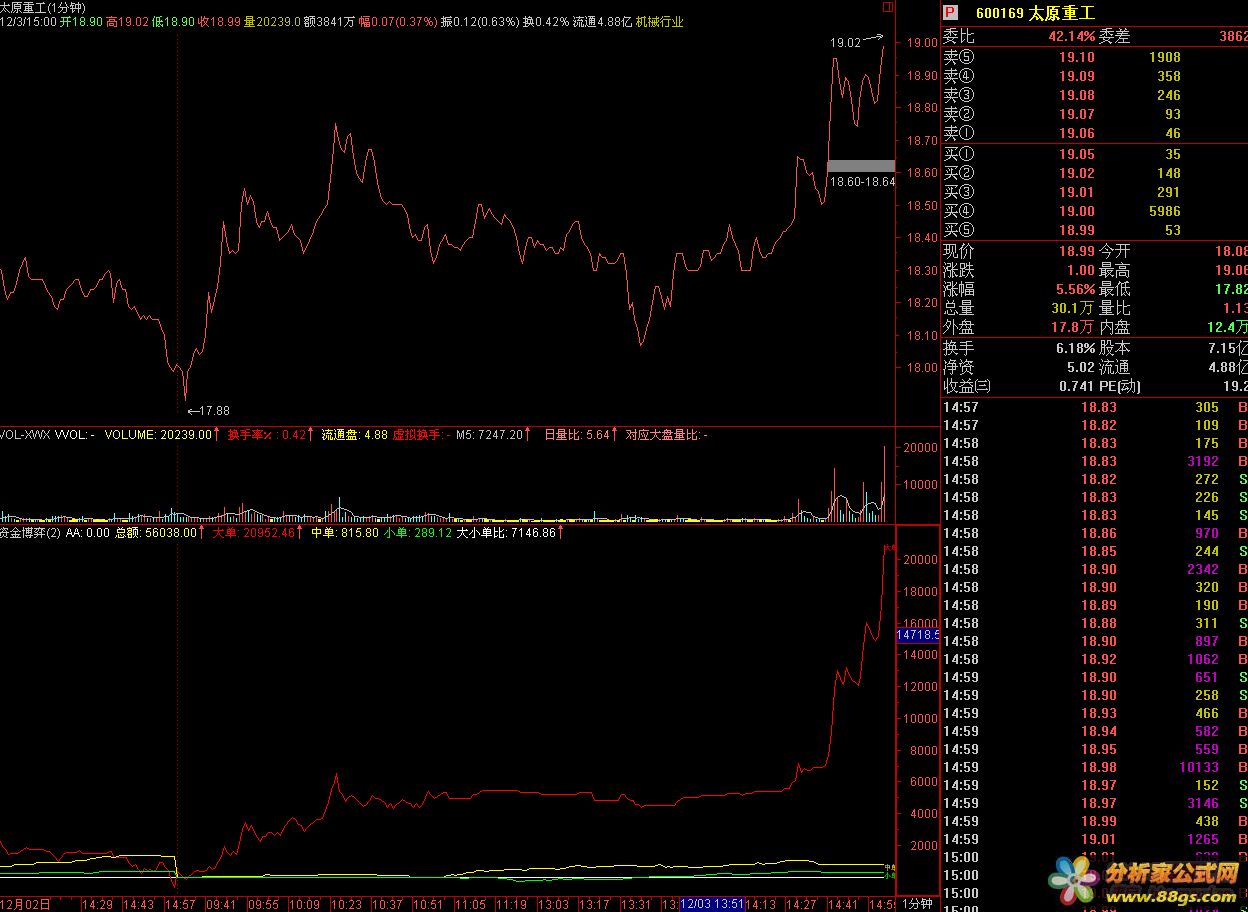Viewport: 1248px width, 912px height.
Task: Select the 买④ bid row with 5986 lots
Action: tap(1094, 211)
